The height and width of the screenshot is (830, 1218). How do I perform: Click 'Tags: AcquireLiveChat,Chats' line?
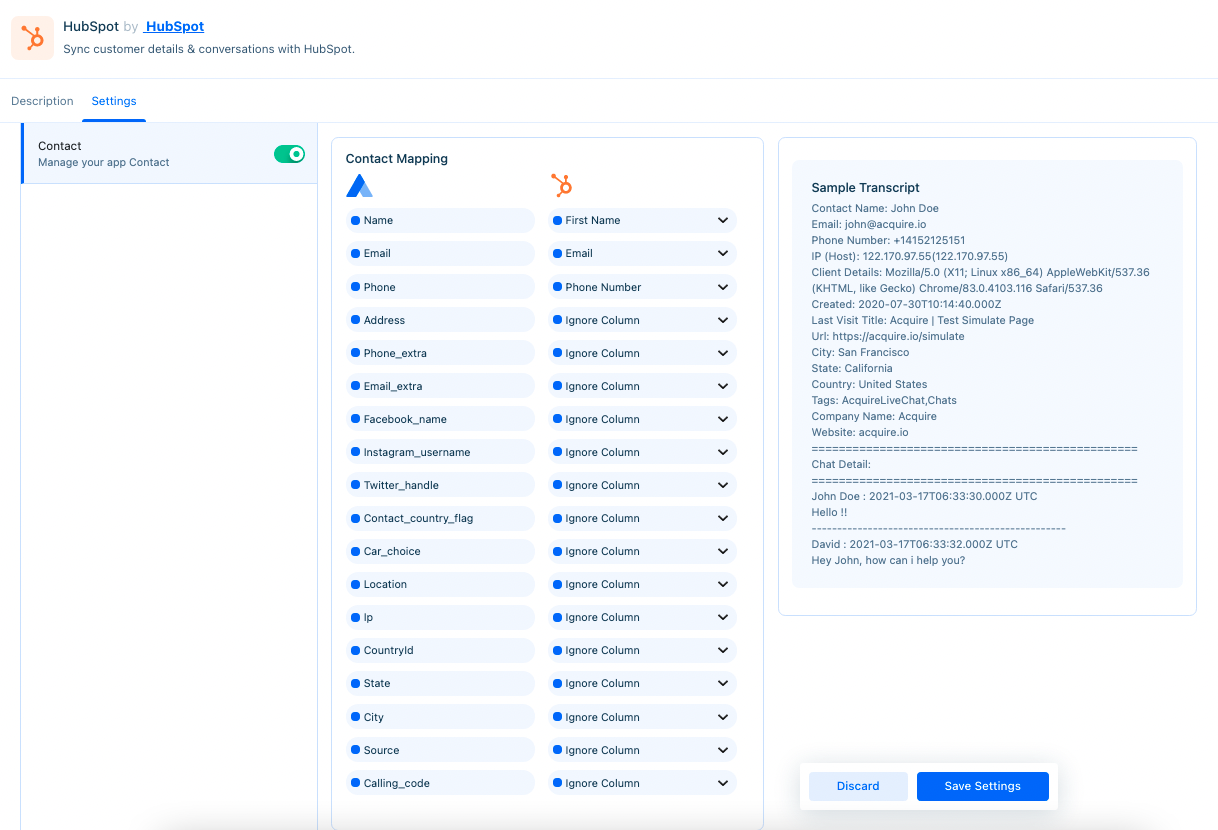pyautogui.click(x=885, y=400)
